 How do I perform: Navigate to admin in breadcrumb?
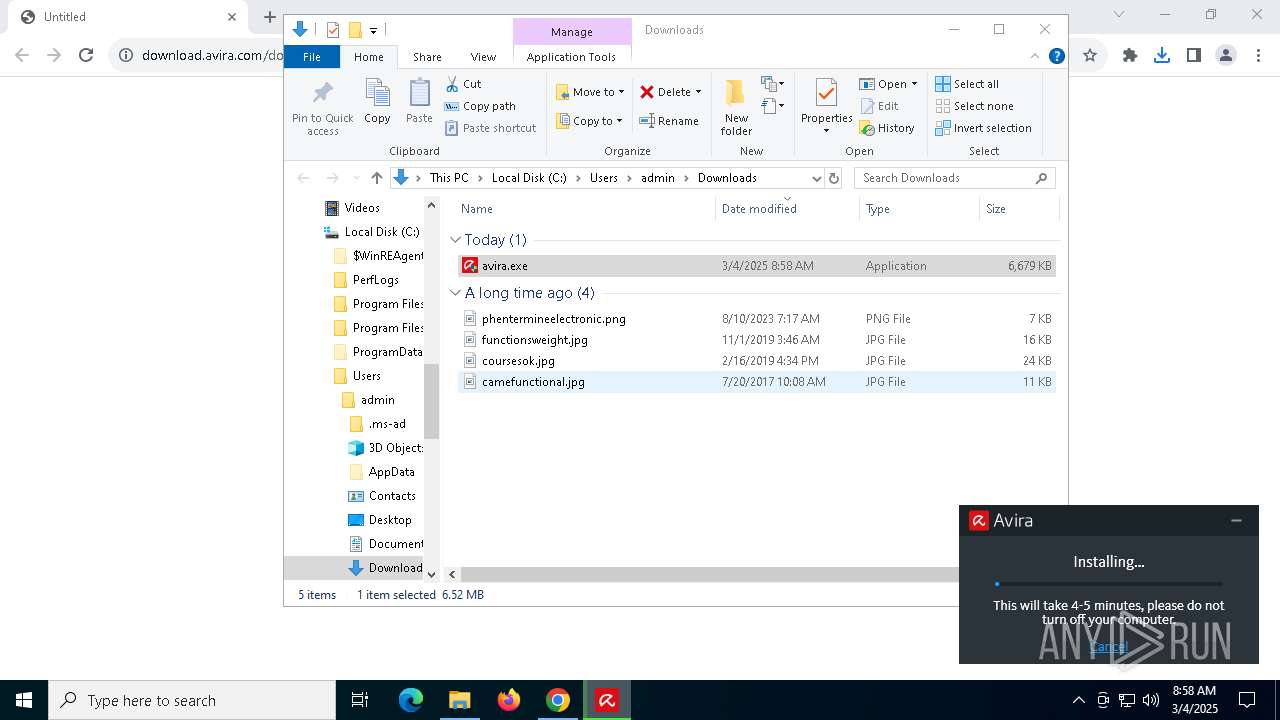[658, 178]
